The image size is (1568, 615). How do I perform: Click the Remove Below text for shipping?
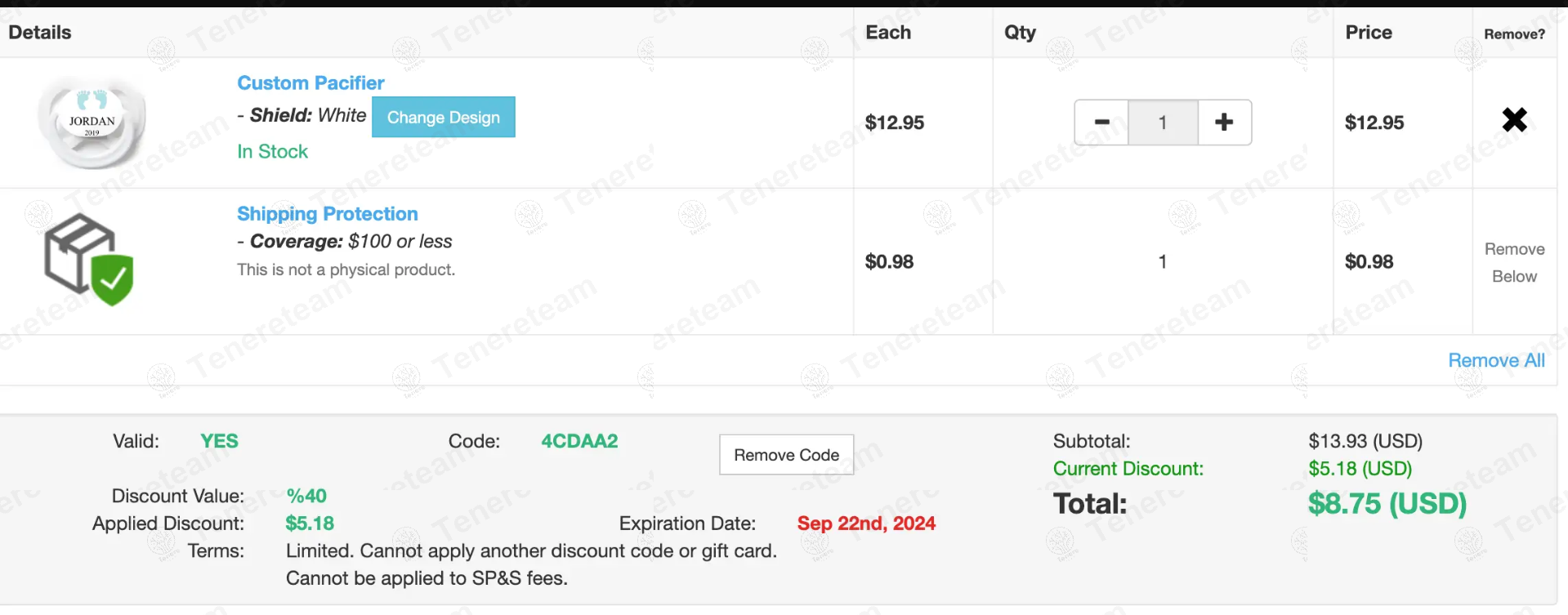(1514, 262)
